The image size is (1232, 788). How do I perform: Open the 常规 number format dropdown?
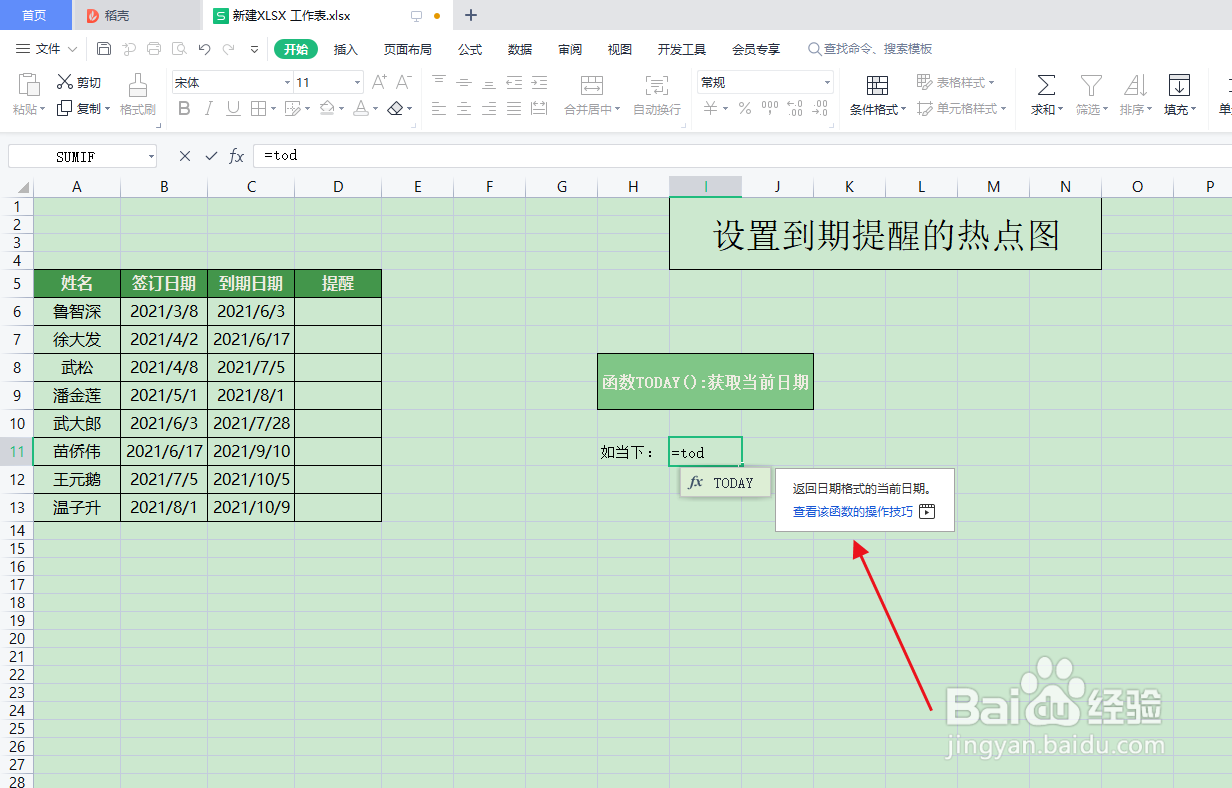click(x=825, y=82)
